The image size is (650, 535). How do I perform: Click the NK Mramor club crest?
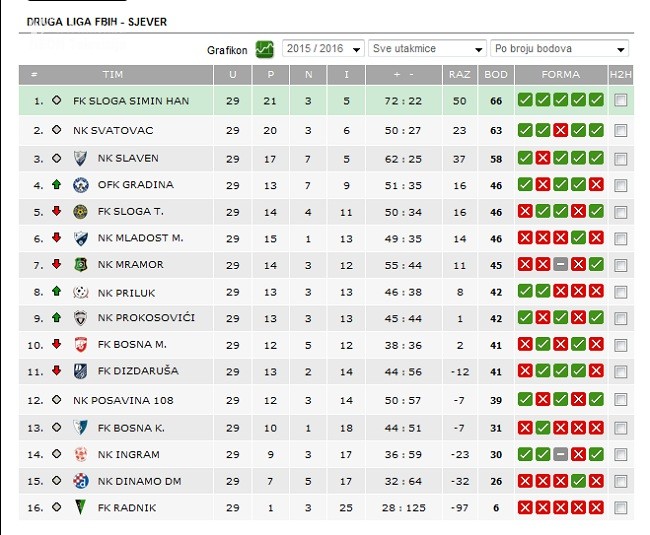coord(81,265)
